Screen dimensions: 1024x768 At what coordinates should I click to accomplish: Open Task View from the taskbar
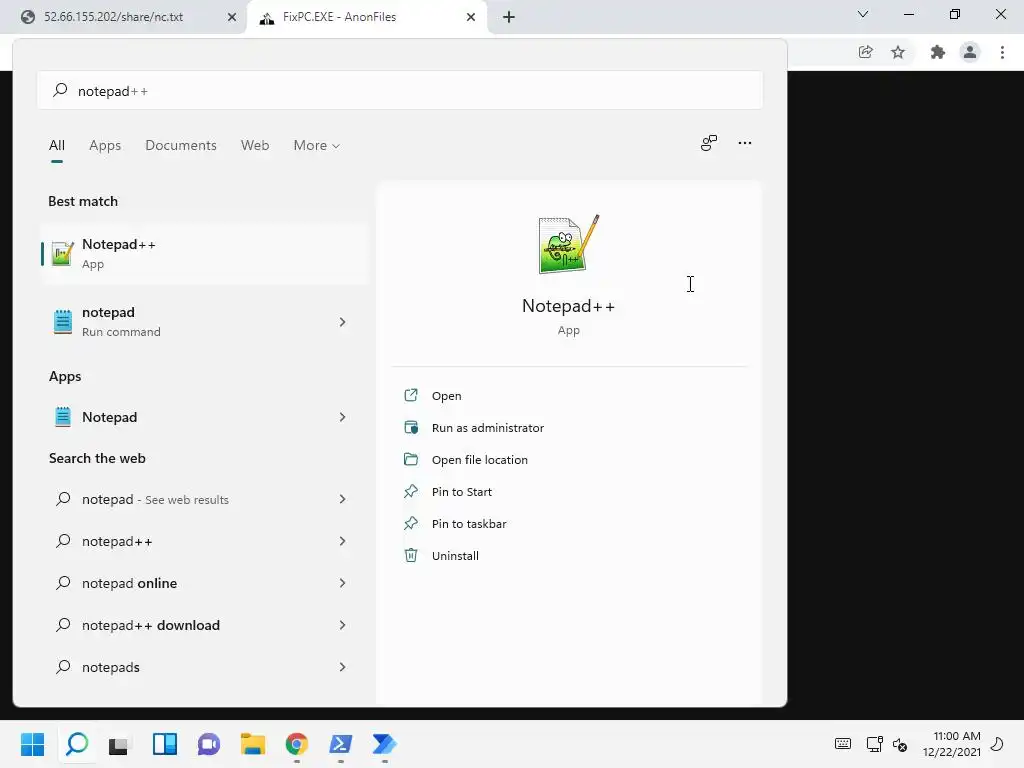(120, 744)
